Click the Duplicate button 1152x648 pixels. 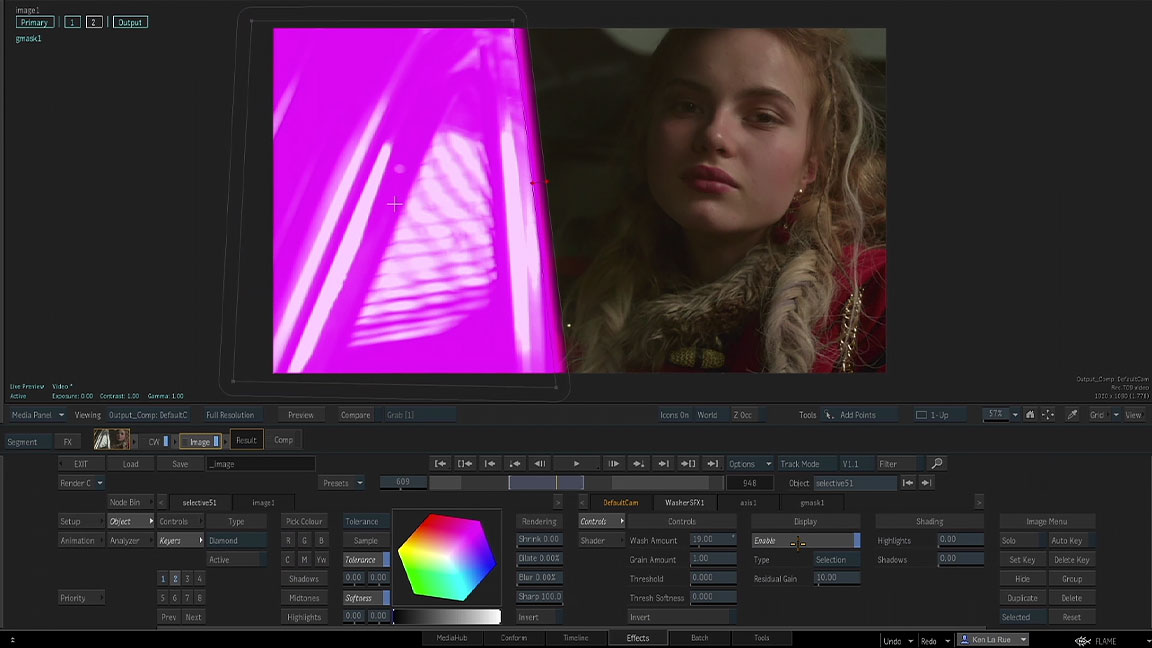1021,598
